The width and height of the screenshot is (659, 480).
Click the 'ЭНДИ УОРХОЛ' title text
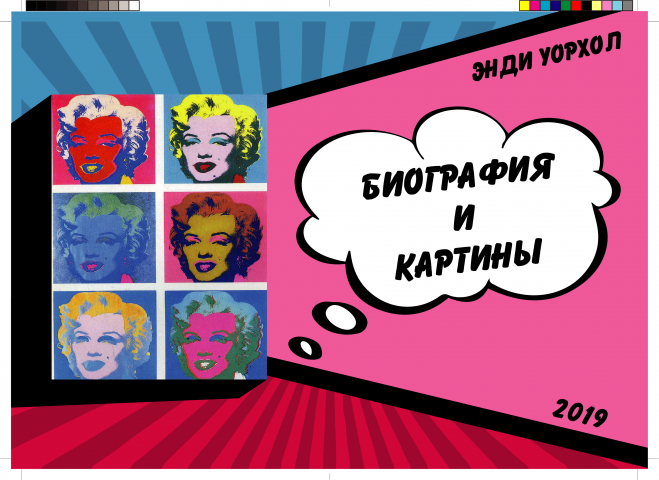(547, 58)
